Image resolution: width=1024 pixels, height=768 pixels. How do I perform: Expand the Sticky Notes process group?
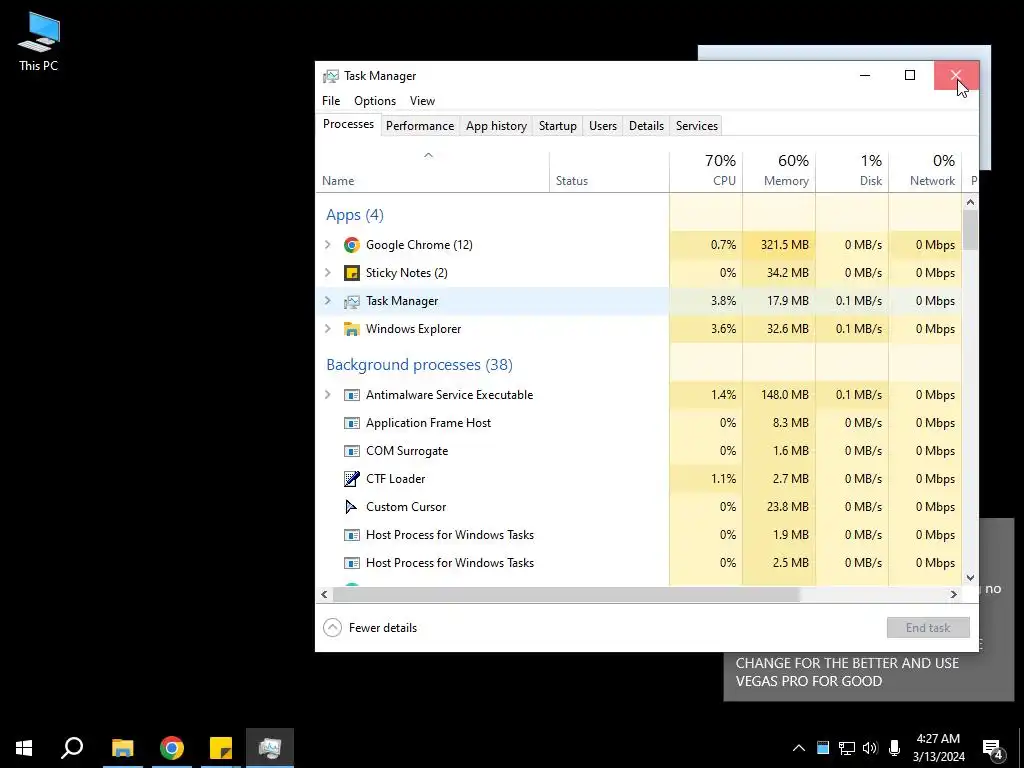328,273
